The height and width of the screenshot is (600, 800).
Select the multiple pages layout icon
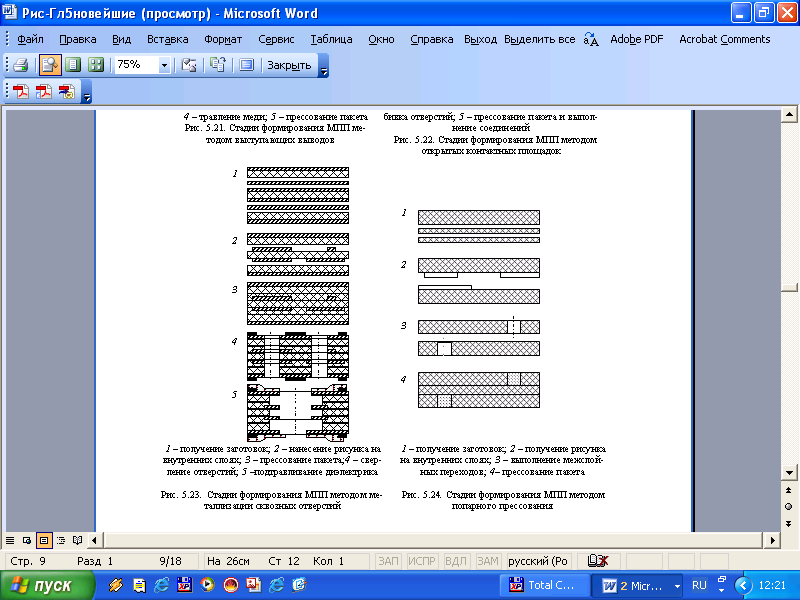(x=95, y=65)
